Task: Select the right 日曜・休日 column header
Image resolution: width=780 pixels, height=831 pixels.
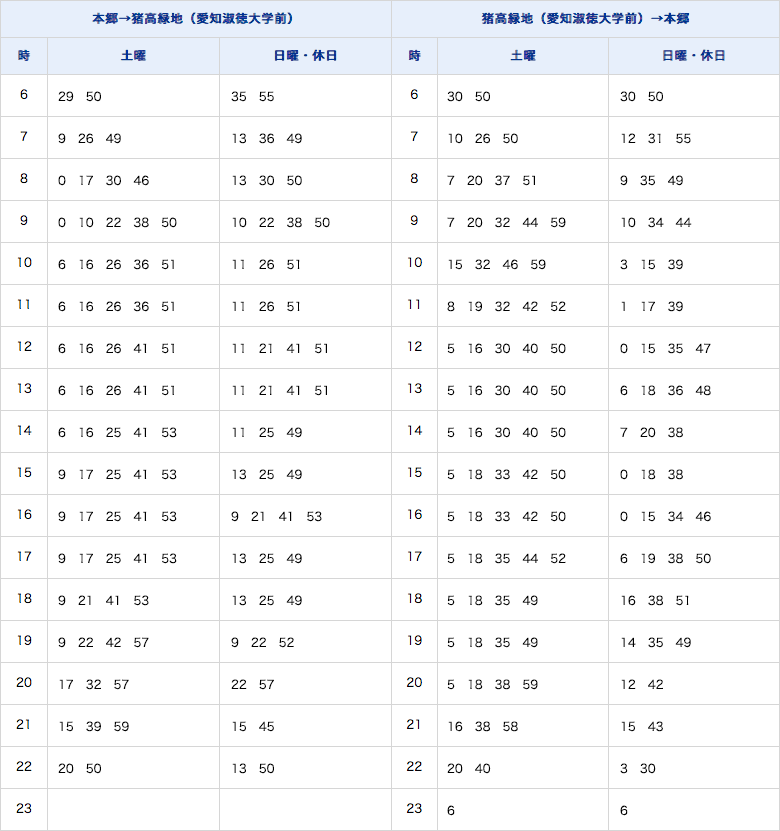Action: tap(694, 56)
